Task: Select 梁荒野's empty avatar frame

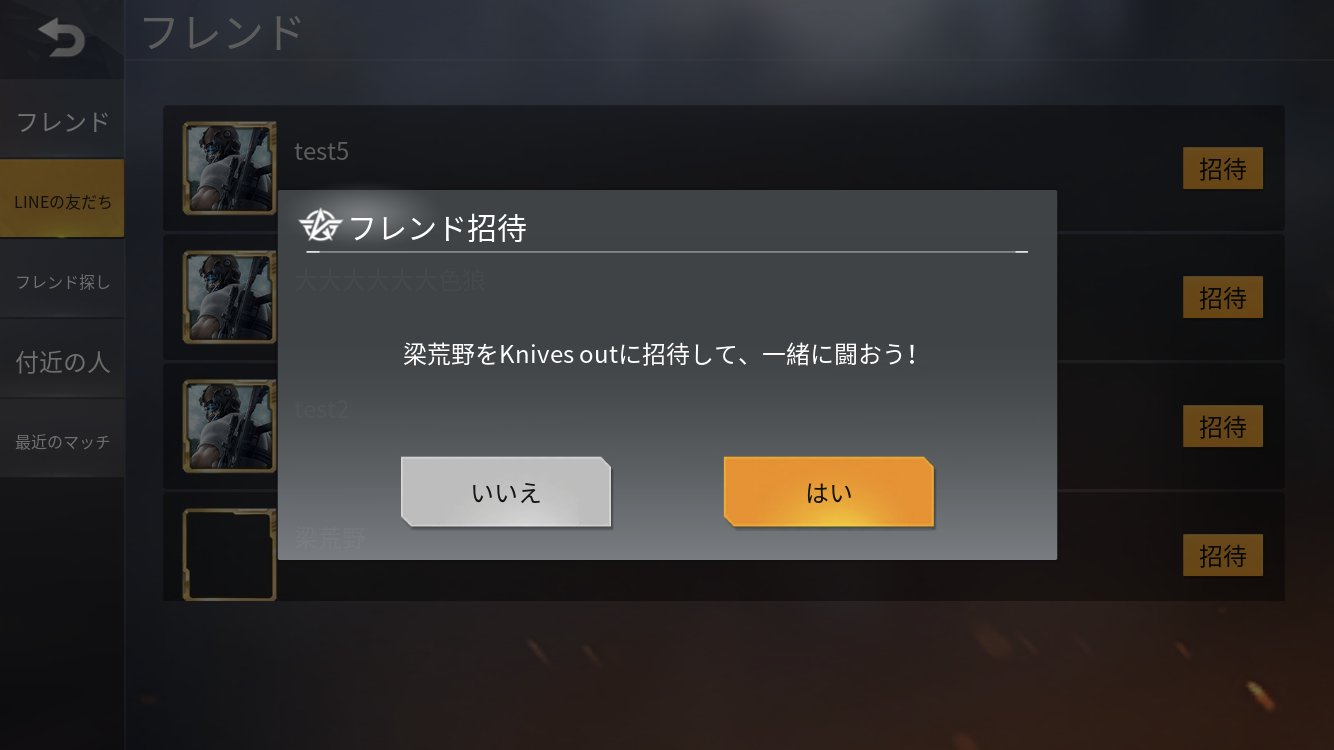Action: pyautogui.click(x=229, y=555)
